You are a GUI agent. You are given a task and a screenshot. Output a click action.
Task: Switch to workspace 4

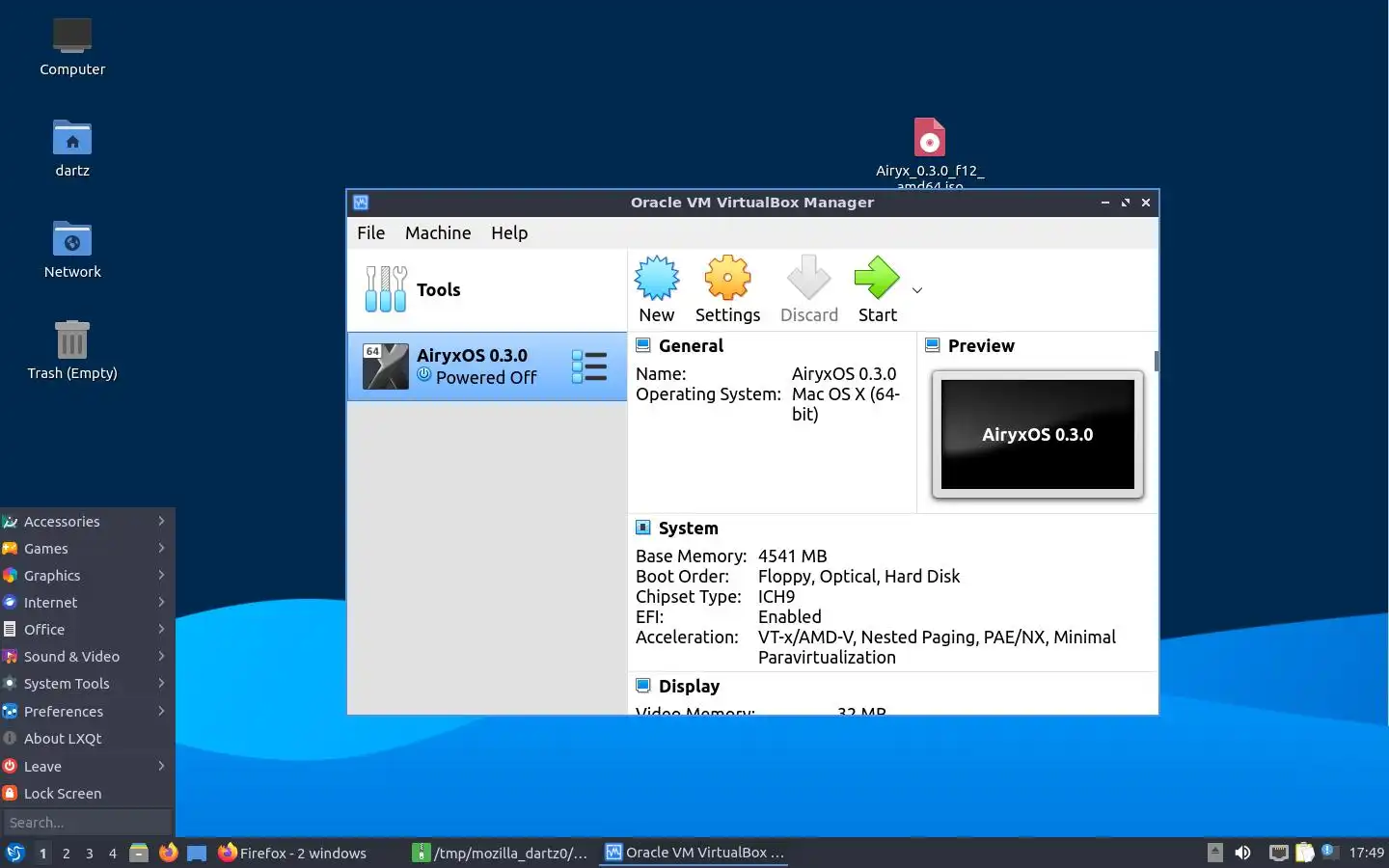(x=113, y=853)
